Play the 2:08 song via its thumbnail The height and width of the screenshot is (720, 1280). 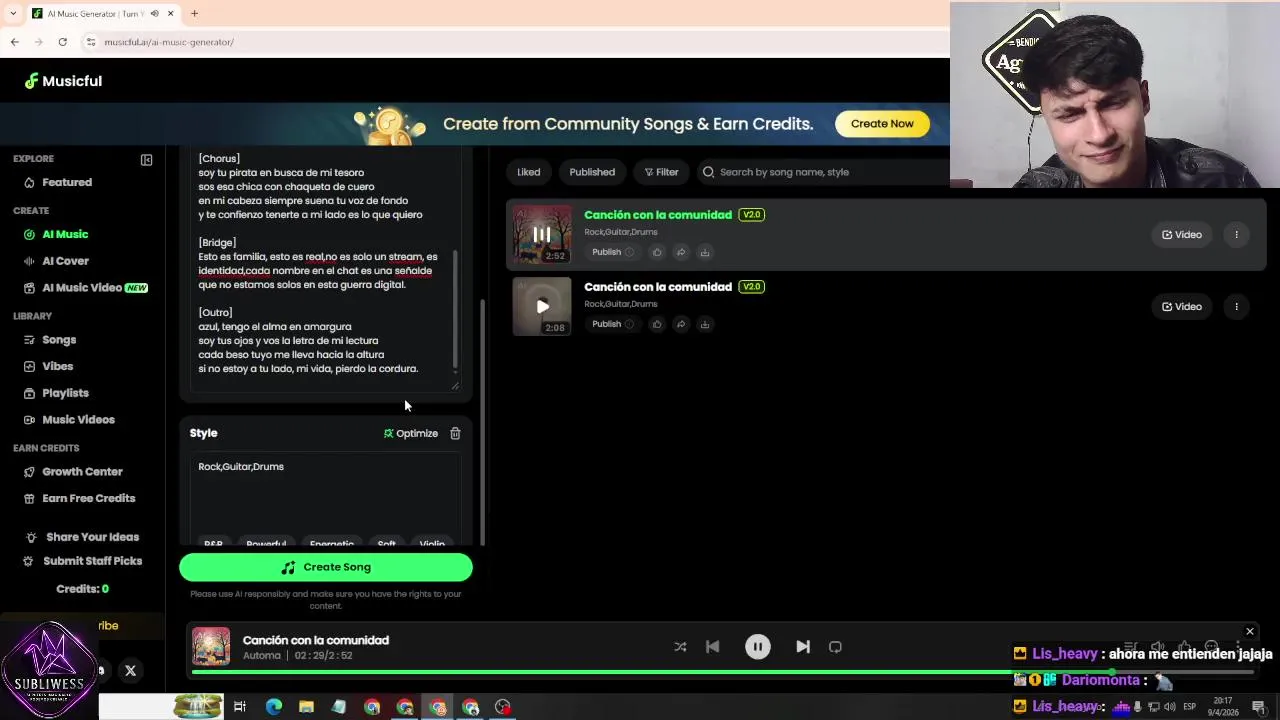pos(542,306)
